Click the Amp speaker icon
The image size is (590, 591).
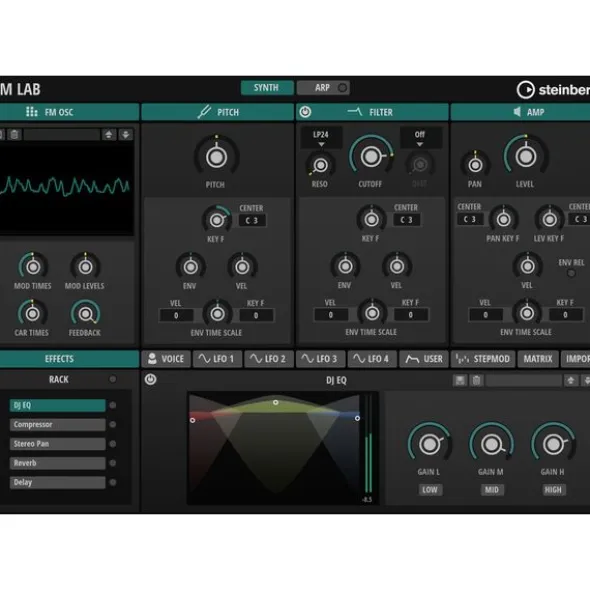517,112
